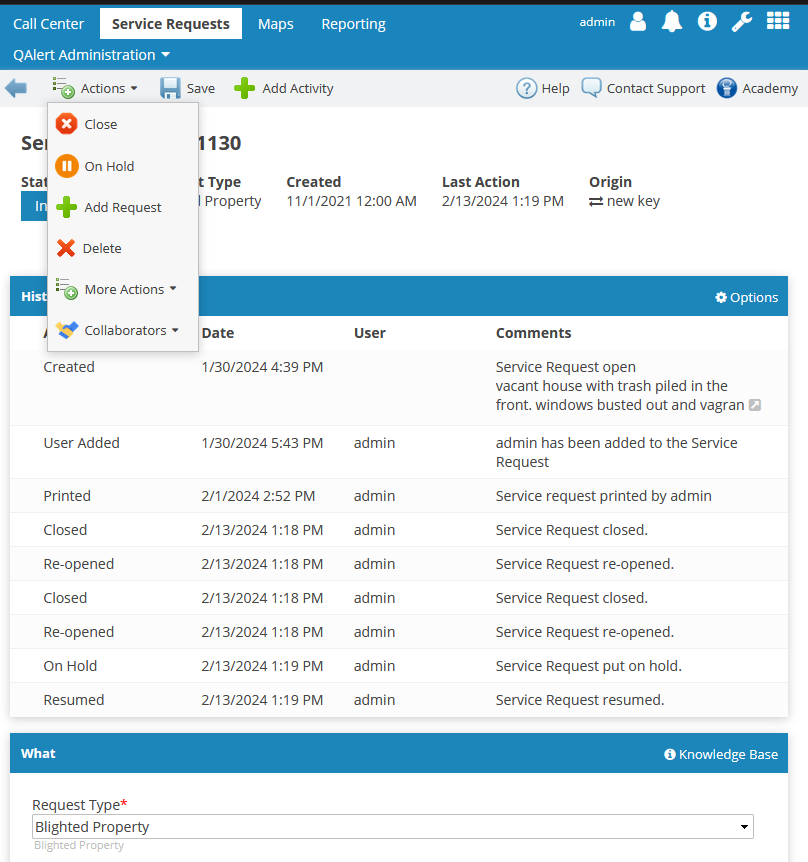This screenshot has height=862, width=808.
Task: Click the notifications bell icon
Action: [672, 22]
